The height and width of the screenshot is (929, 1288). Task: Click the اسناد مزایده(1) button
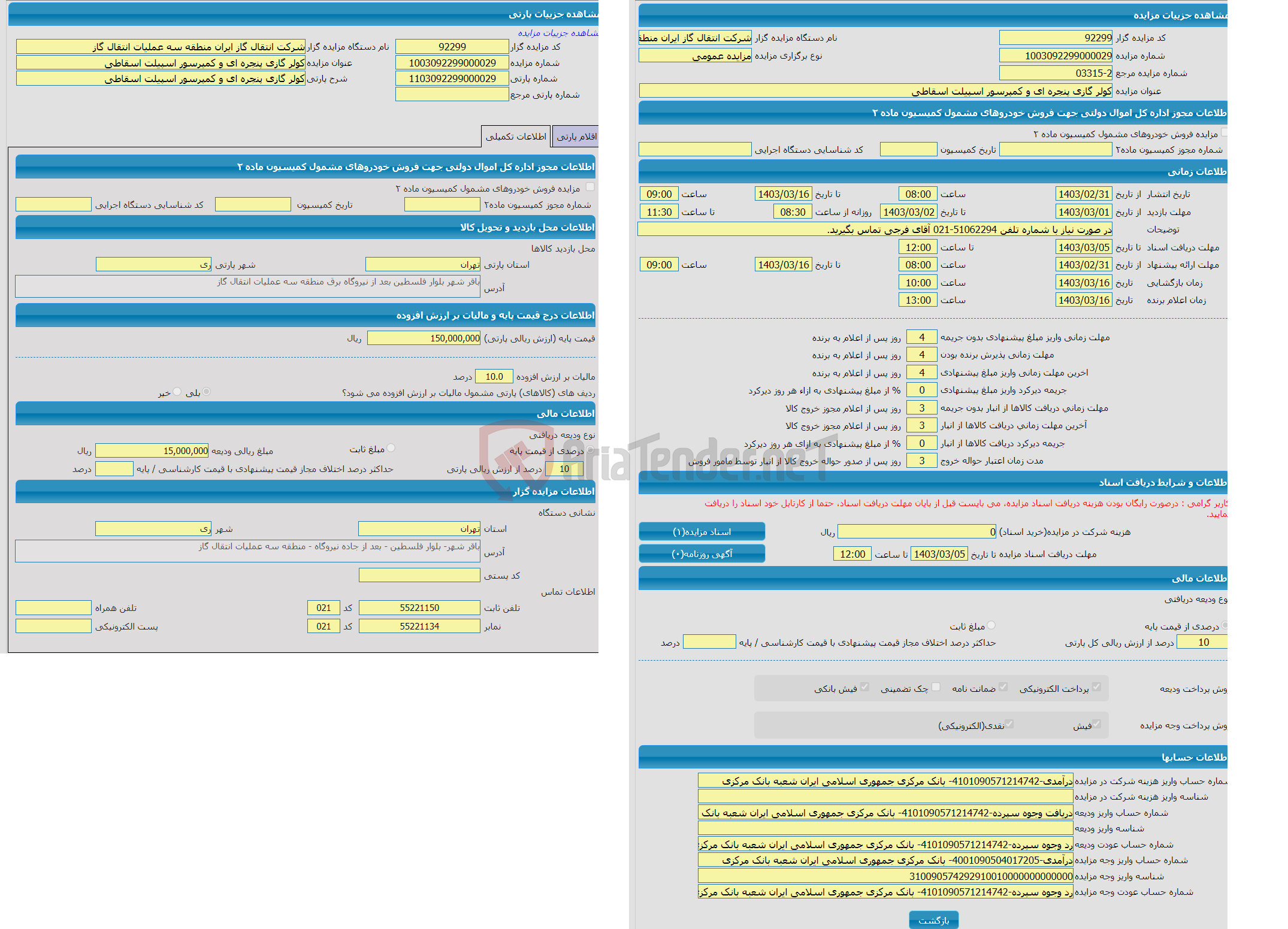coord(705,531)
